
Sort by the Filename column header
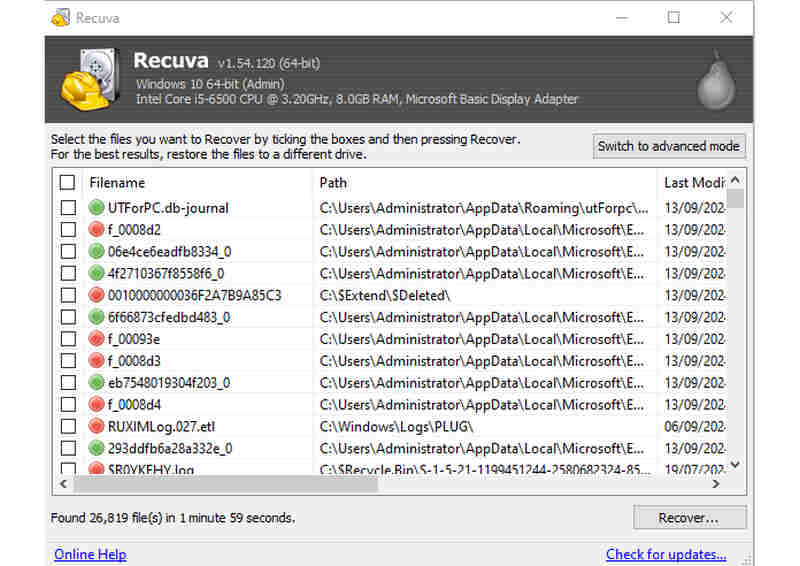(x=198, y=183)
